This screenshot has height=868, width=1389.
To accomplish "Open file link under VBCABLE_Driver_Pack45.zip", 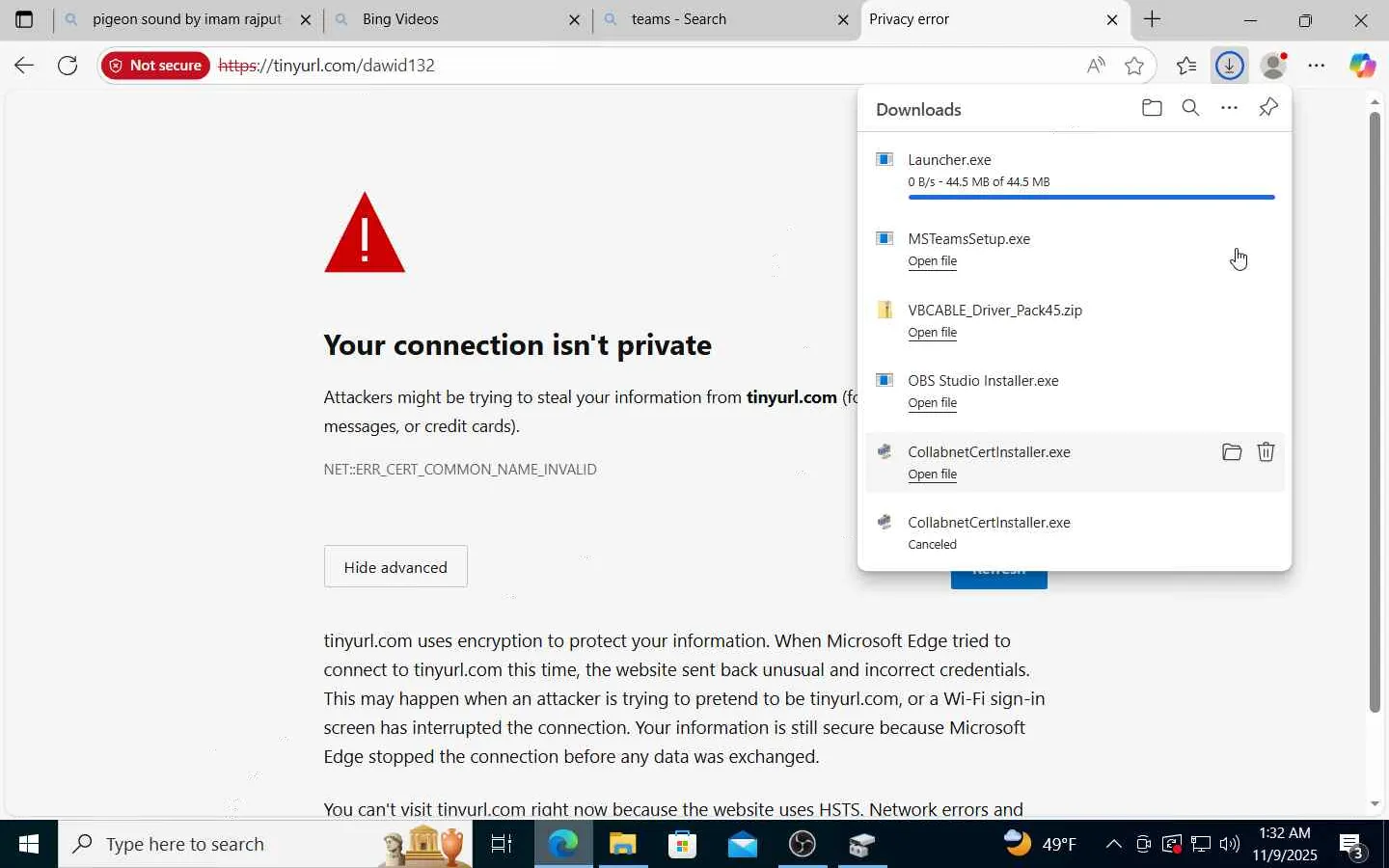I will click(x=933, y=333).
